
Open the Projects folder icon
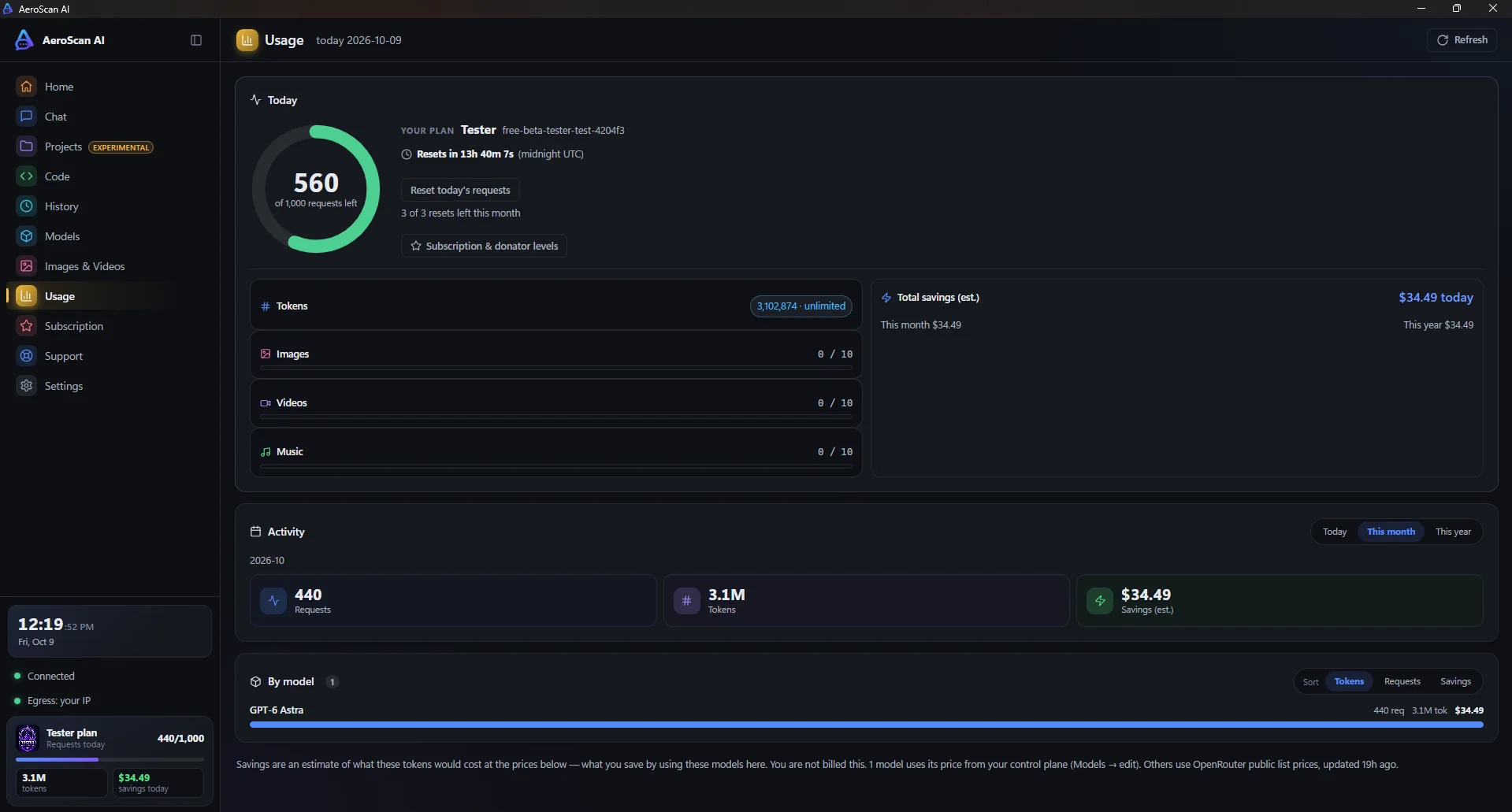(27, 146)
